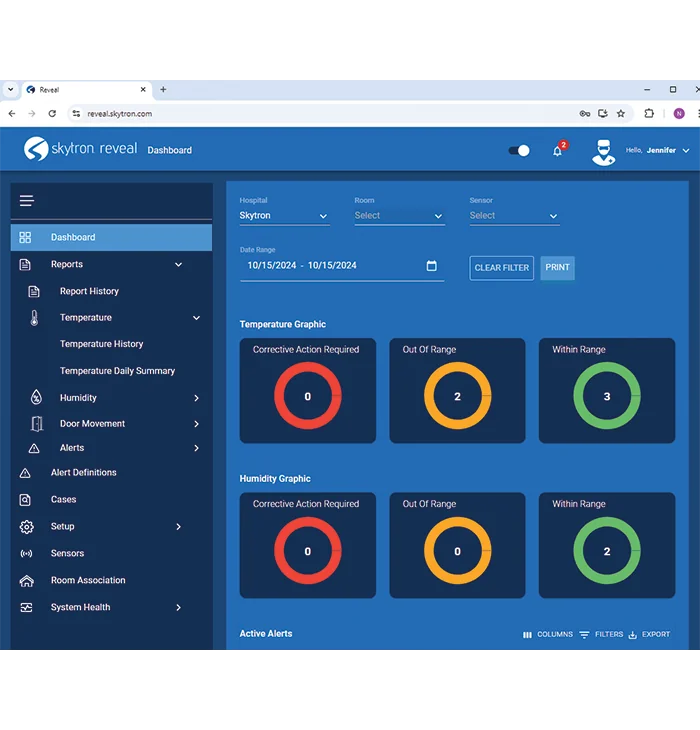Click the Export download icon
The height and width of the screenshot is (730, 700).
tap(633, 635)
